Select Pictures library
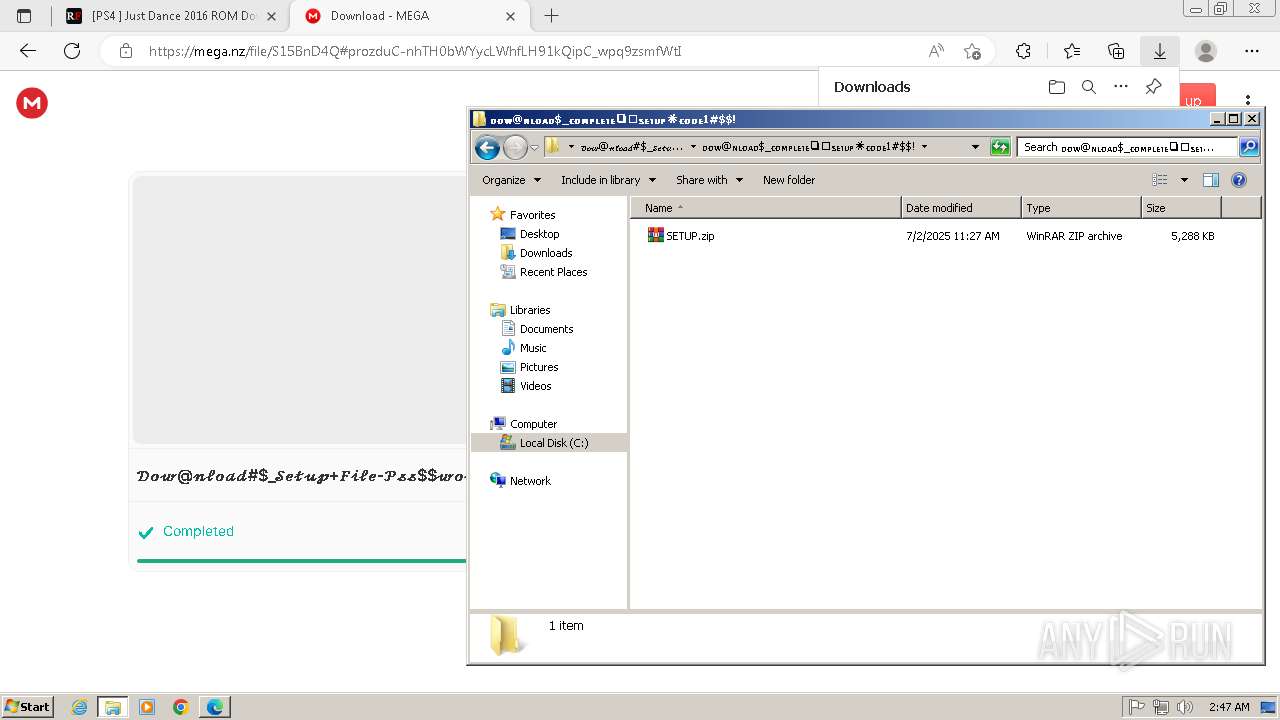The height and width of the screenshot is (720, 1280). pyautogui.click(x=539, y=367)
